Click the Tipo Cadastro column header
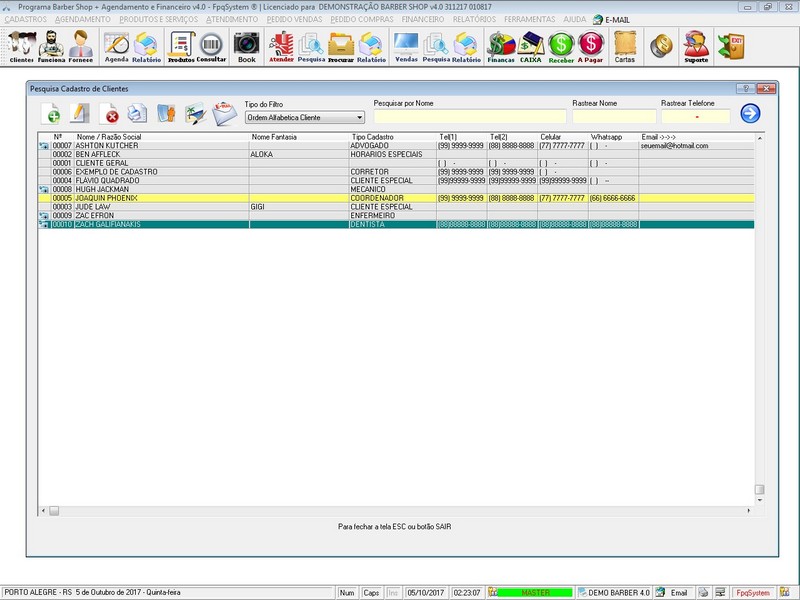Image resolution: width=800 pixels, height=600 pixels. click(372, 137)
